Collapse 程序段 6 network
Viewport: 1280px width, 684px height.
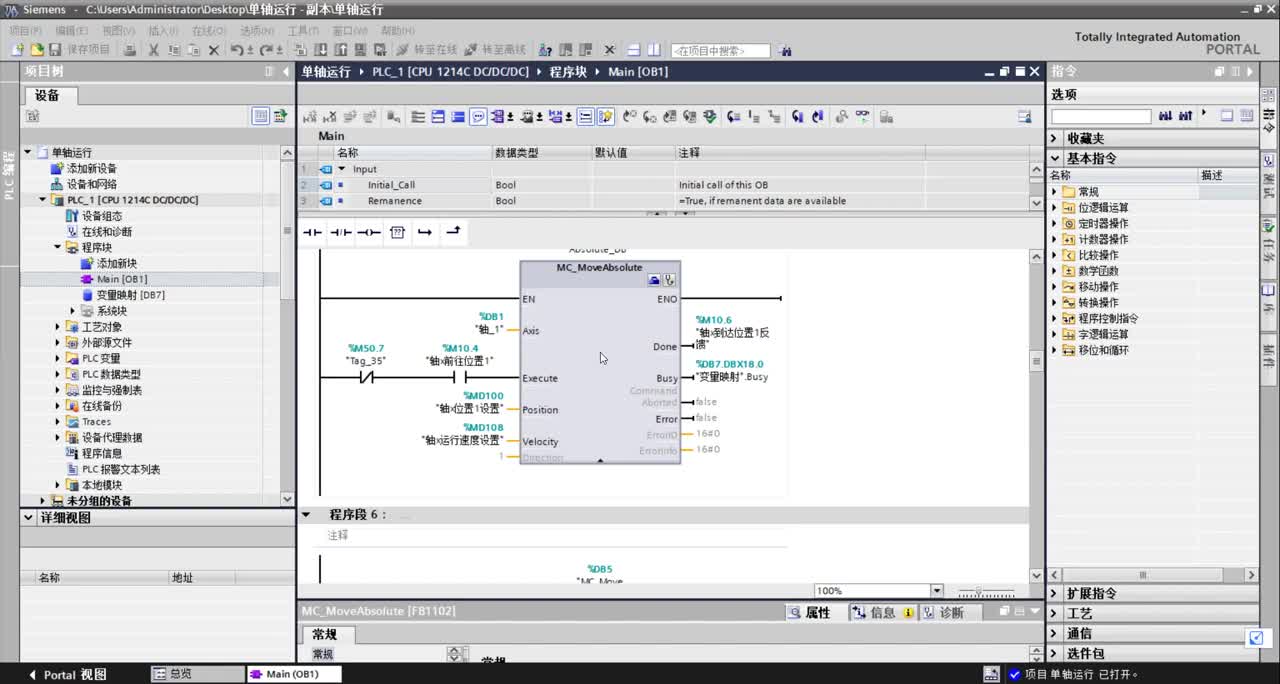point(306,515)
